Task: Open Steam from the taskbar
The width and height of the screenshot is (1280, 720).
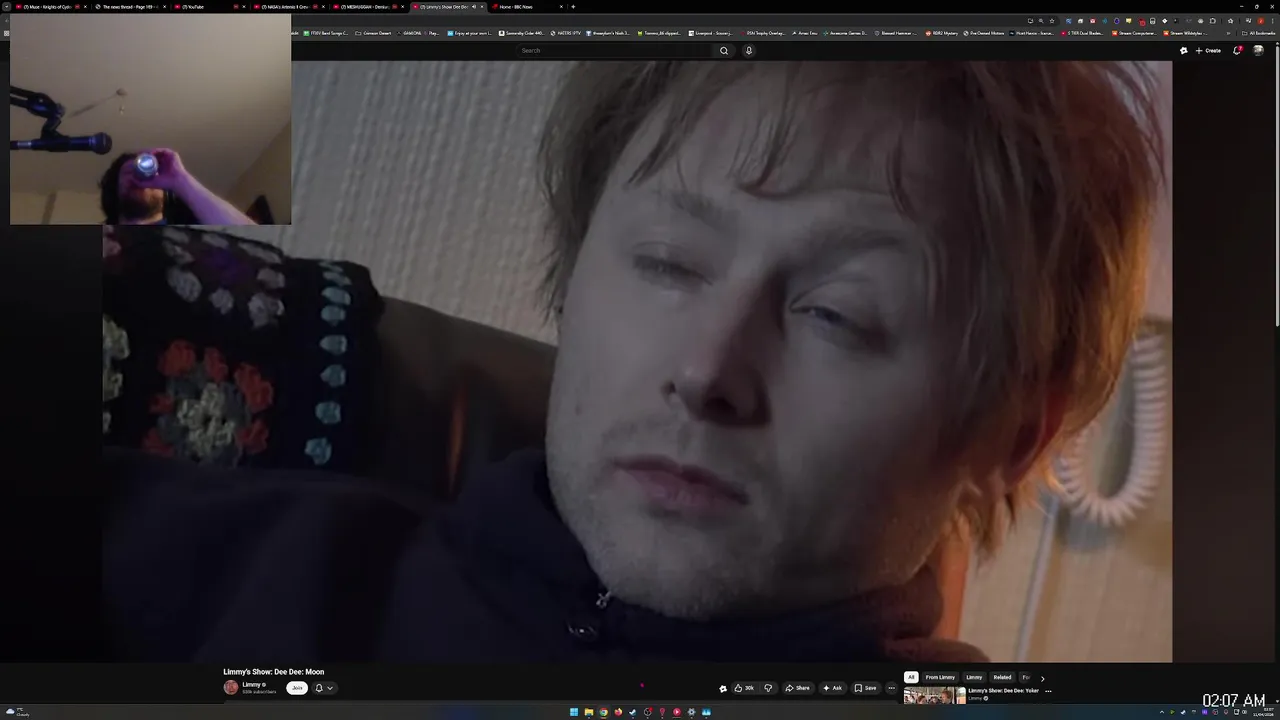Action: (632, 712)
